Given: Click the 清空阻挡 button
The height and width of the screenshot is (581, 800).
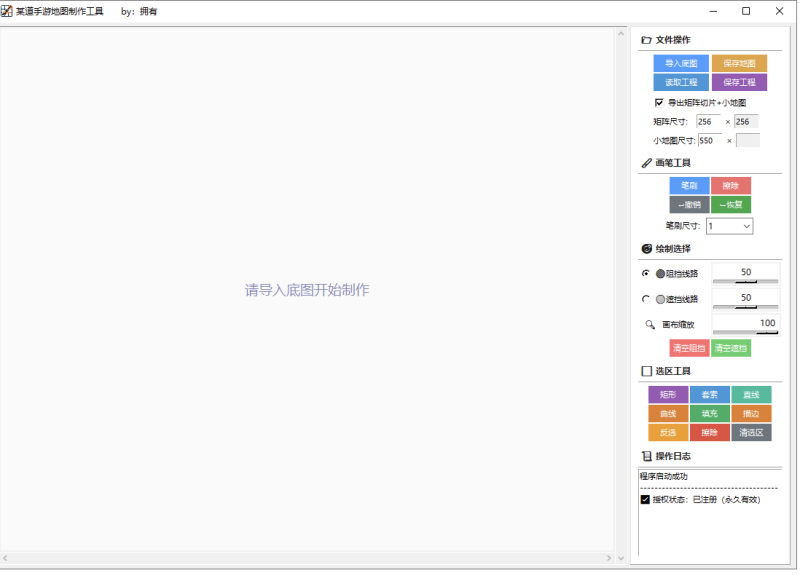Looking at the screenshot, I should point(689,348).
